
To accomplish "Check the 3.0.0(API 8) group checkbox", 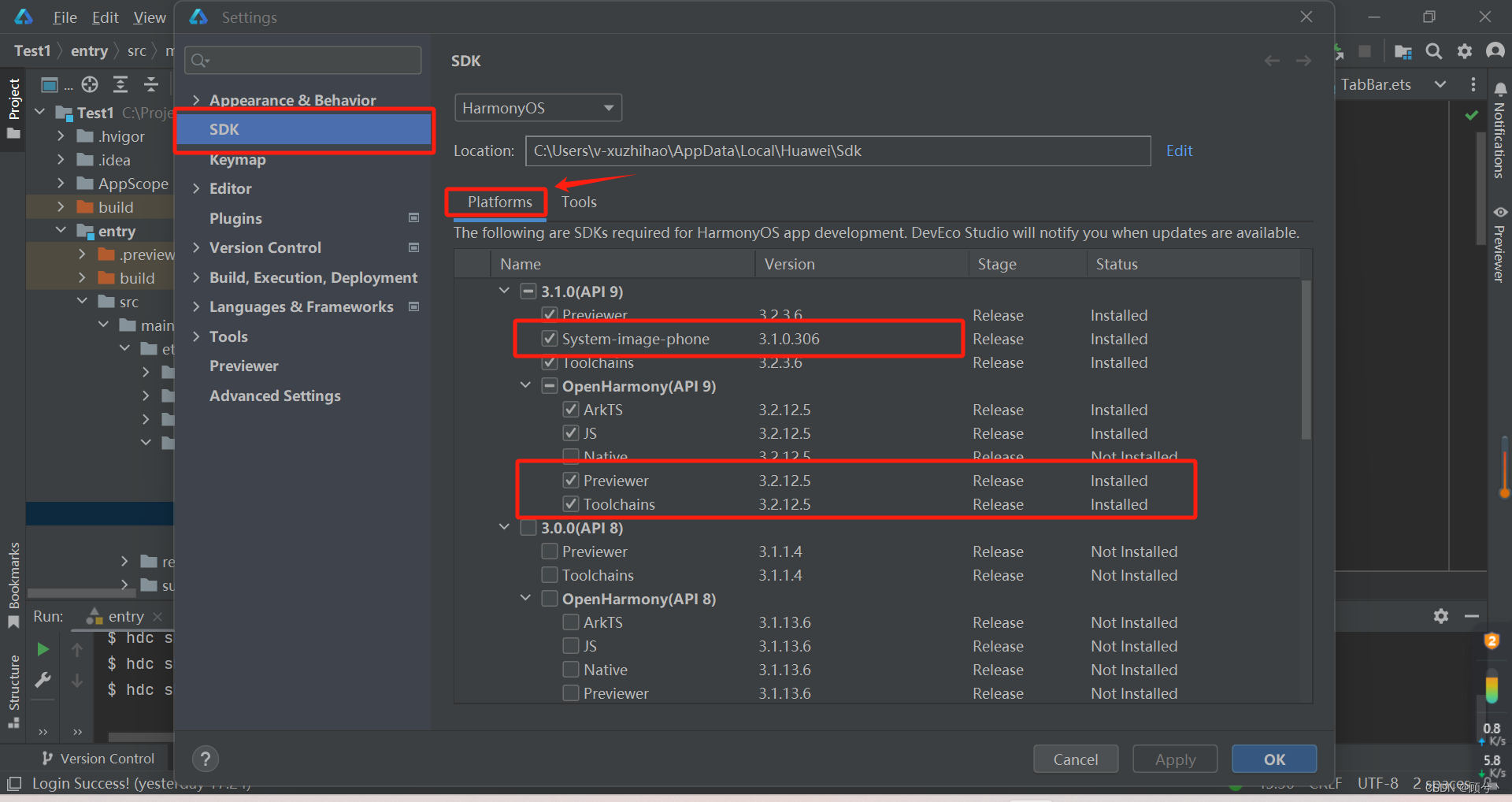I will pos(528,527).
